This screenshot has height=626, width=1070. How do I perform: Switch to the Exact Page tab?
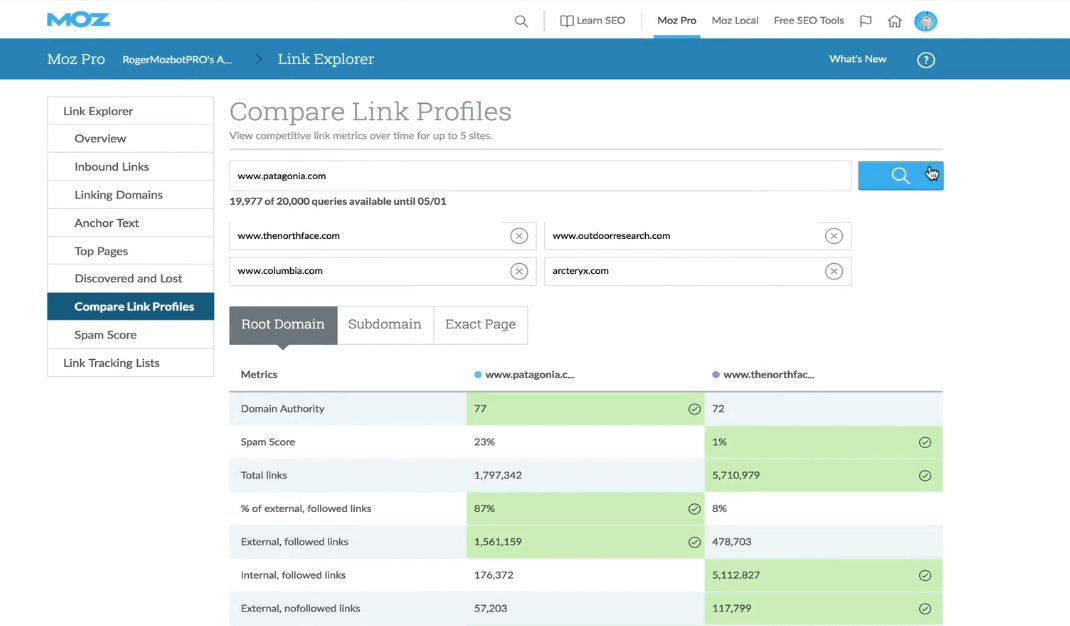(x=480, y=325)
